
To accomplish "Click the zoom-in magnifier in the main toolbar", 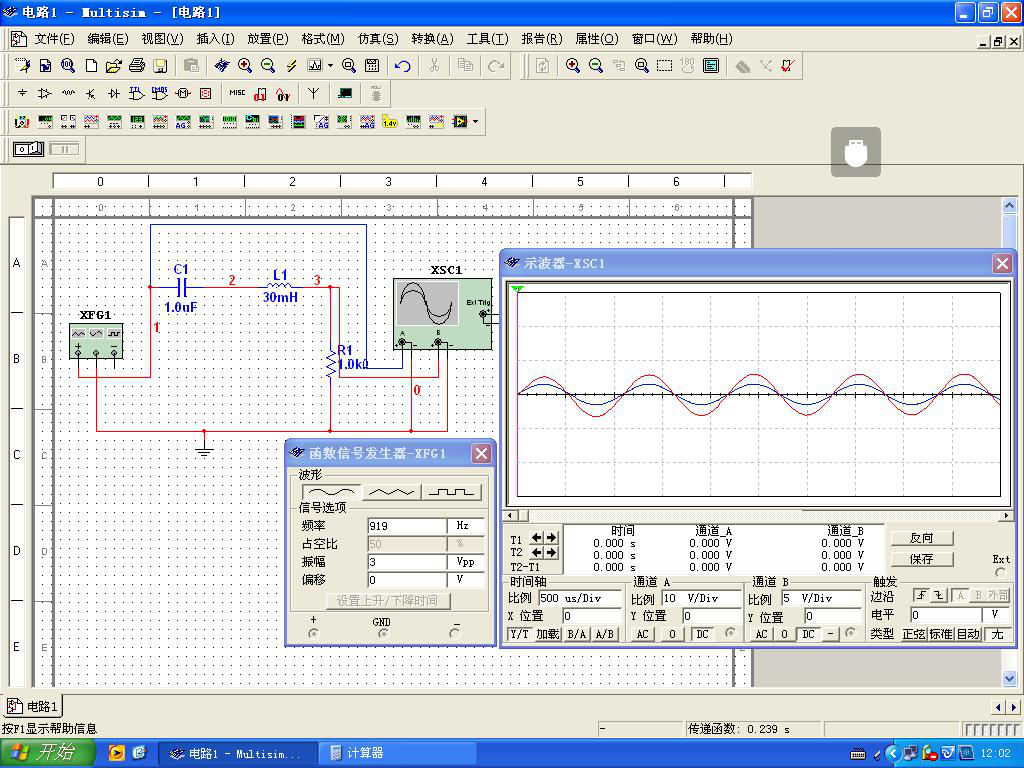I will coord(245,66).
